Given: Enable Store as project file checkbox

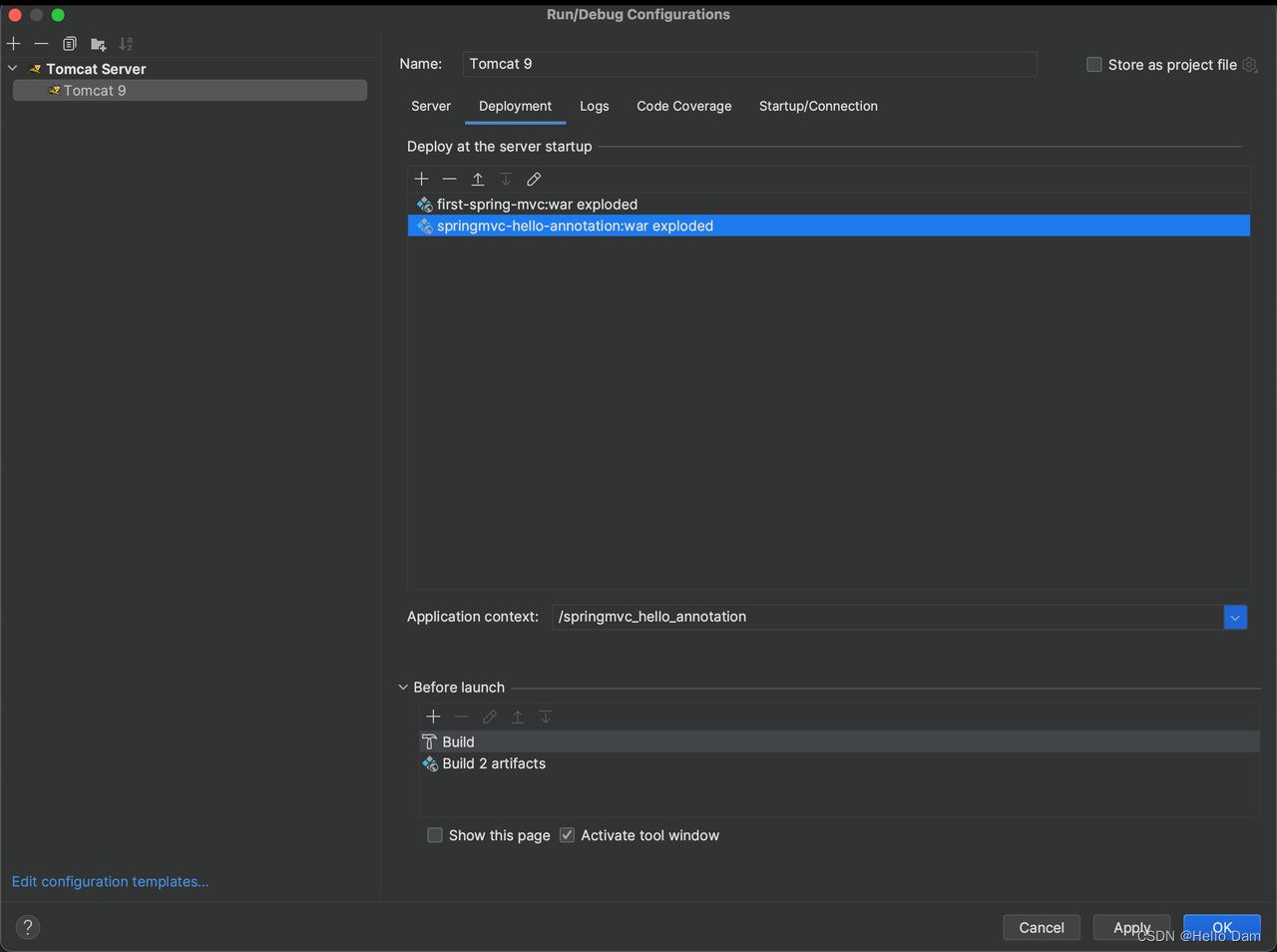Looking at the screenshot, I should pos(1094,65).
